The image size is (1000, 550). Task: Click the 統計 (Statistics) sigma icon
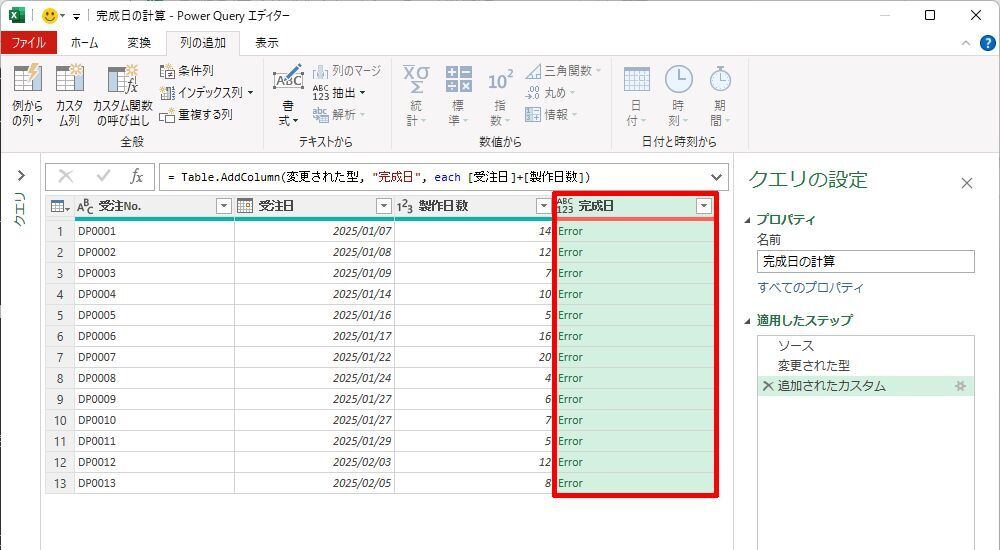tap(415, 79)
